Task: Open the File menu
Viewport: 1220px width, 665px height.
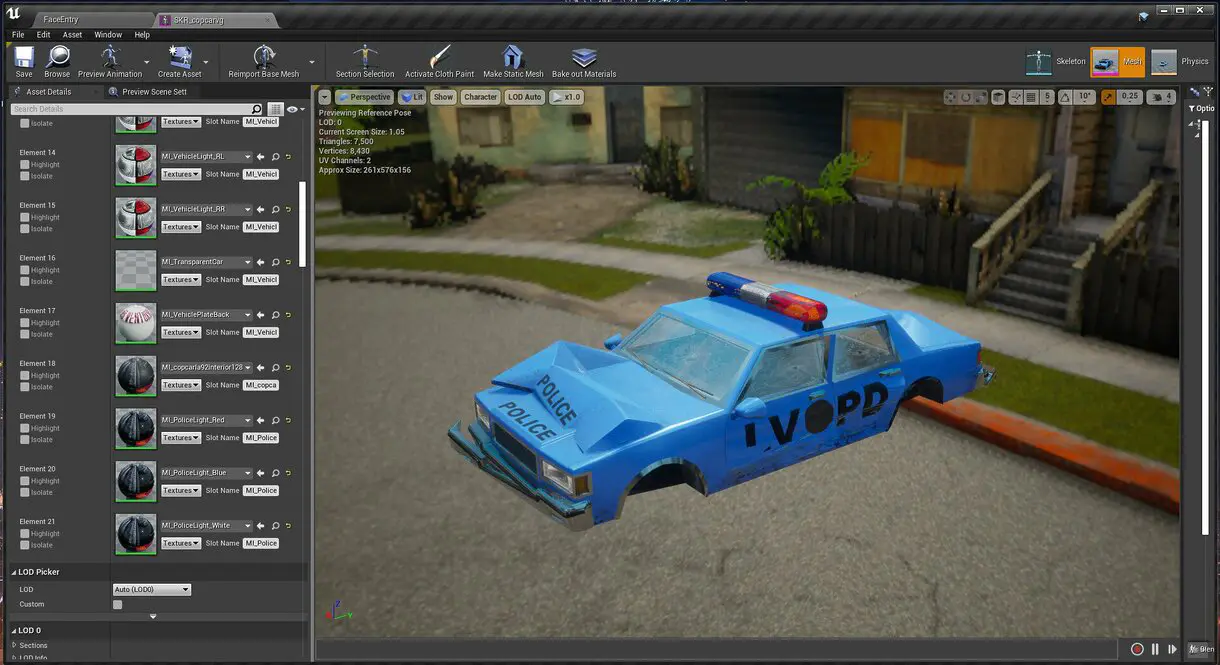Action: click(x=18, y=35)
